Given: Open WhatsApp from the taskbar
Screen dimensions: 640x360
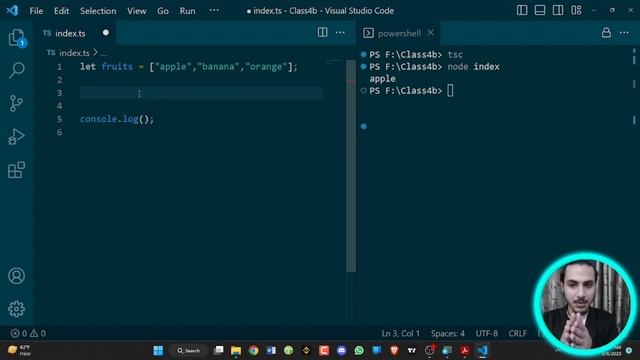Looking at the screenshot, I should click(x=359, y=350).
